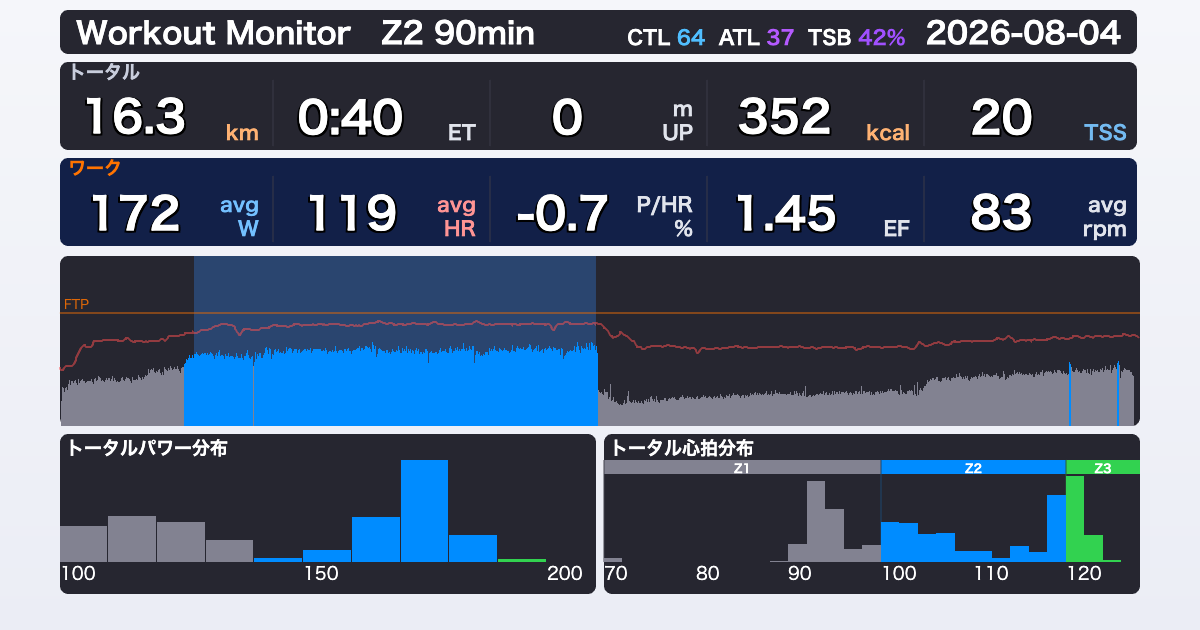Select the 119 avg HR value

pos(351,213)
